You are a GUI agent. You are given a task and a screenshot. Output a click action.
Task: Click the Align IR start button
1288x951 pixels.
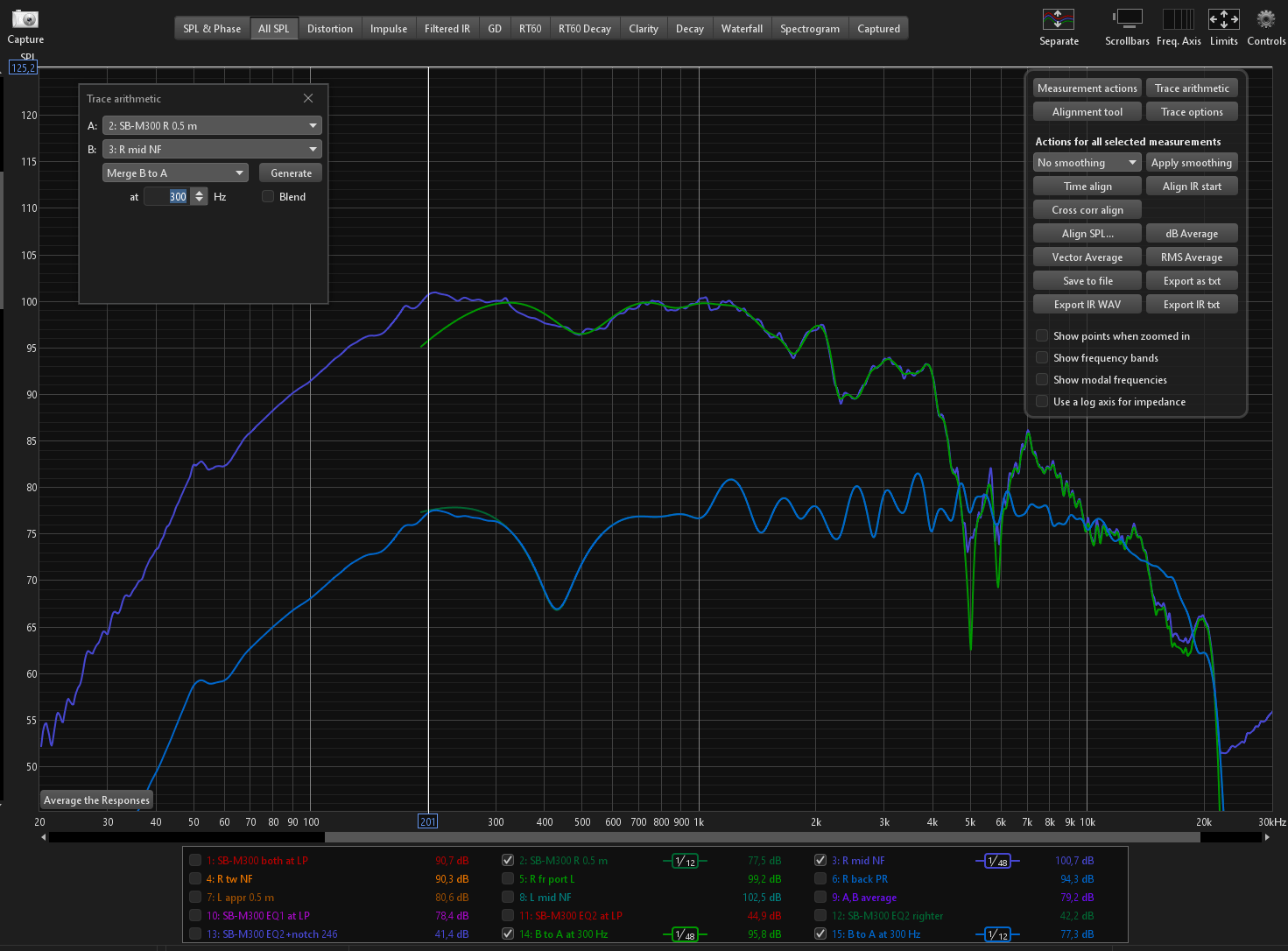click(x=1192, y=186)
